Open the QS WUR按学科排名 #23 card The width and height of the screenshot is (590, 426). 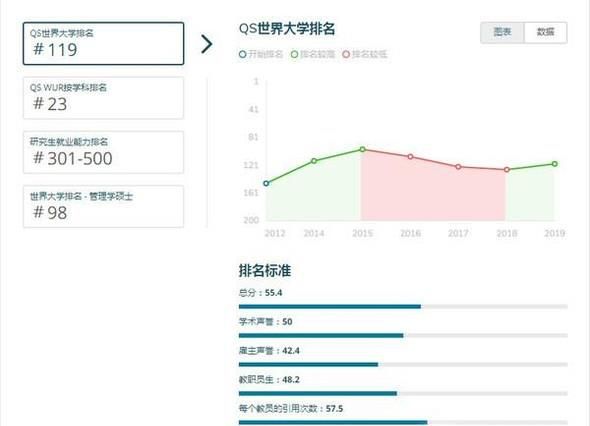pyautogui.click(x=103, y=98)
